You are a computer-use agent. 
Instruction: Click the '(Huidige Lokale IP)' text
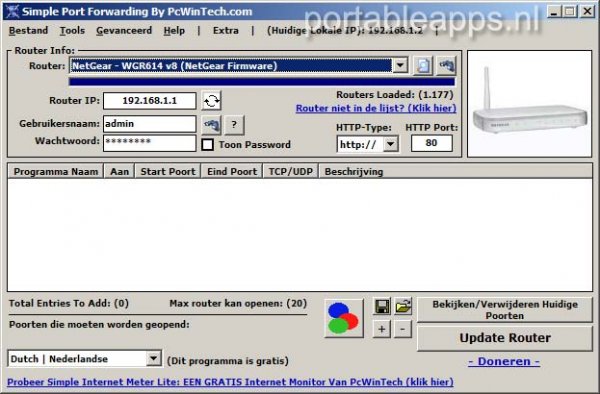coord(345,31)
